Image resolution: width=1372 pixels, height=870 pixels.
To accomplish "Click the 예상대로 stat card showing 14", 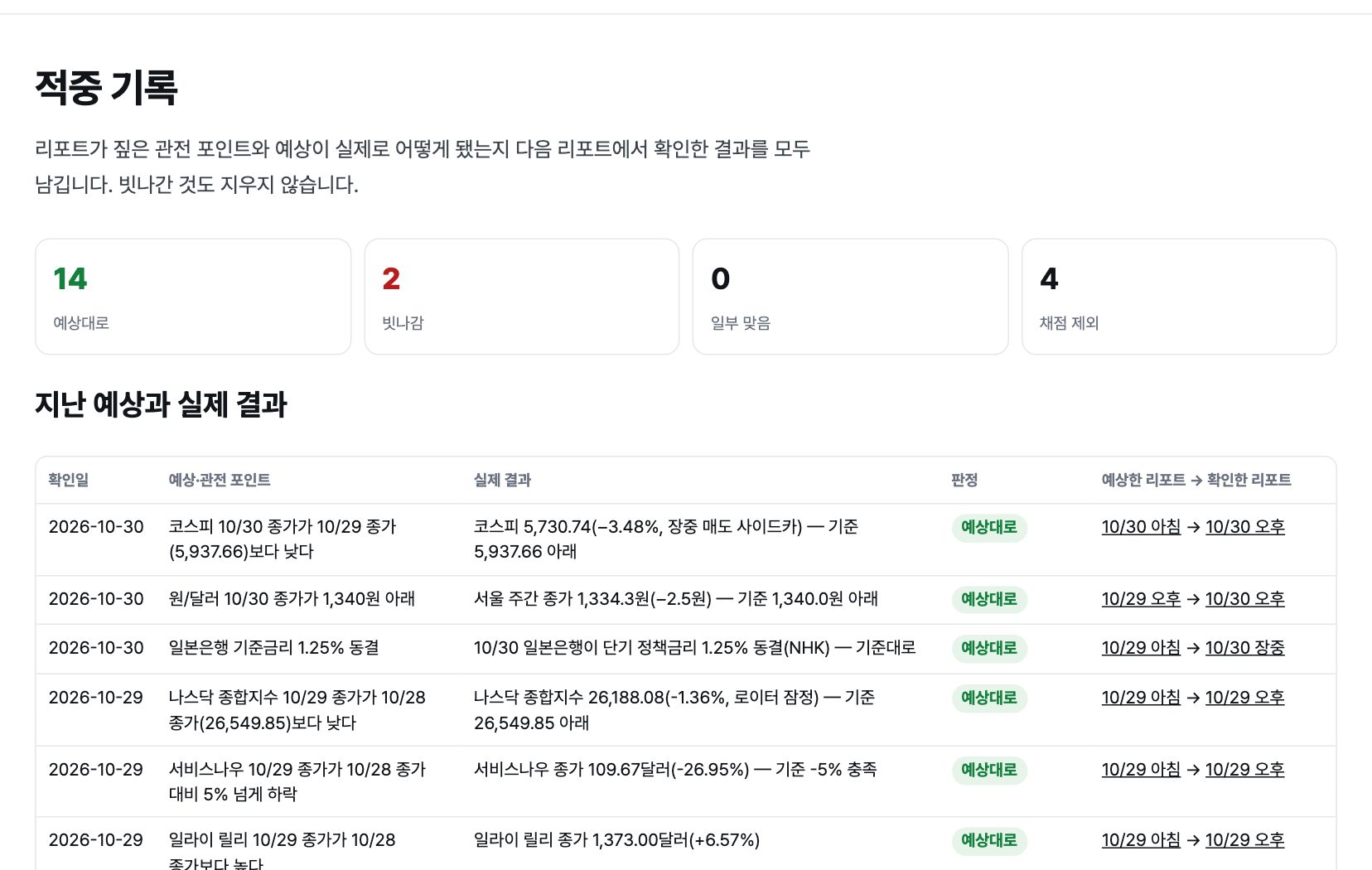I will point(193,297).
